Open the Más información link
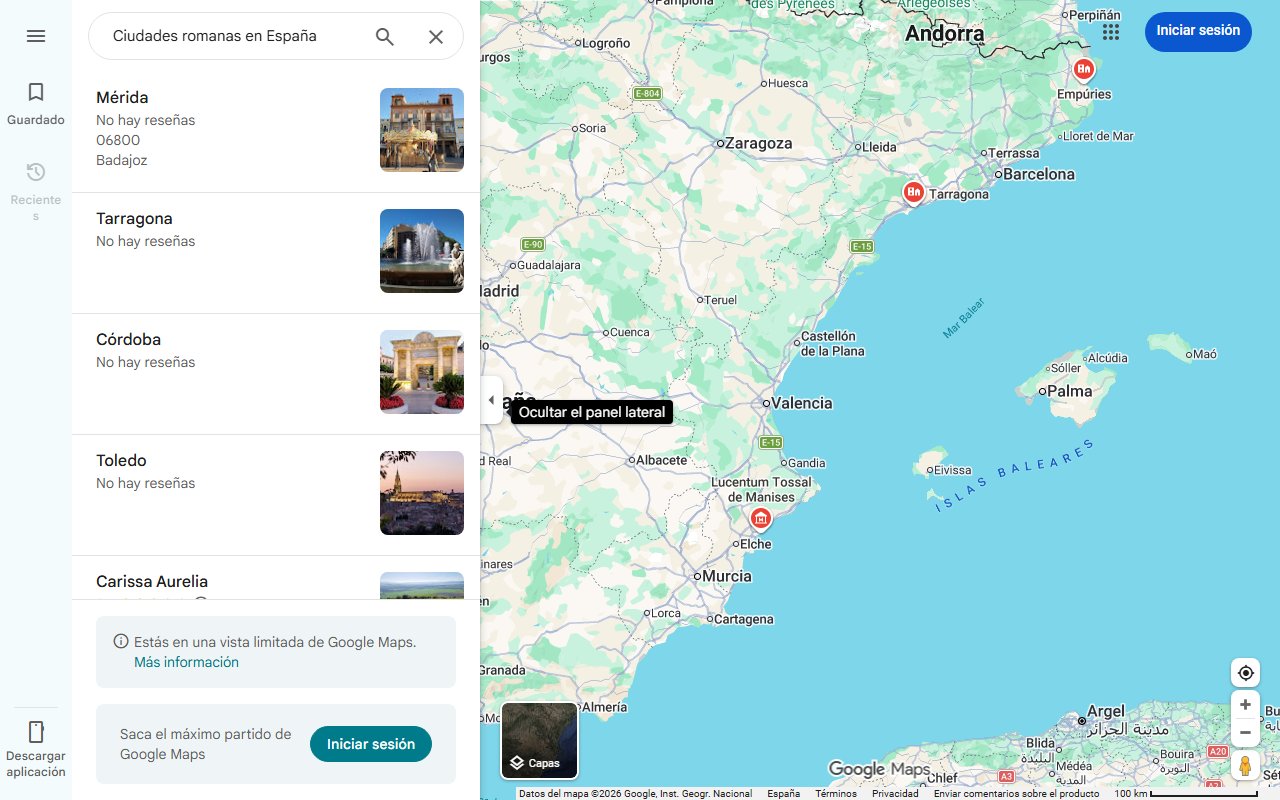1280x800 pixels. [186, 662]
